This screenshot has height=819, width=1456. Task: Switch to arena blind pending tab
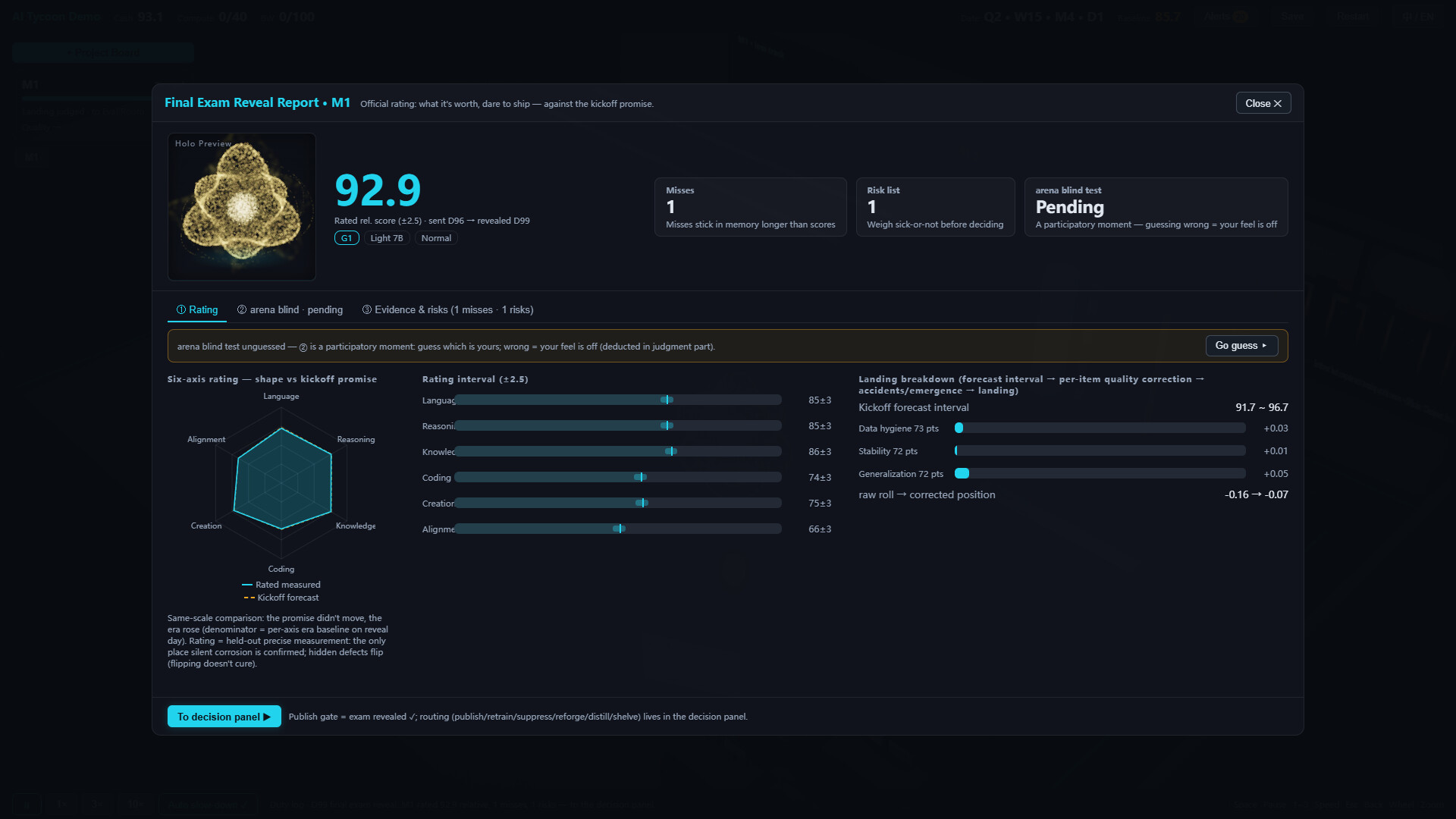tap(290, 309)
